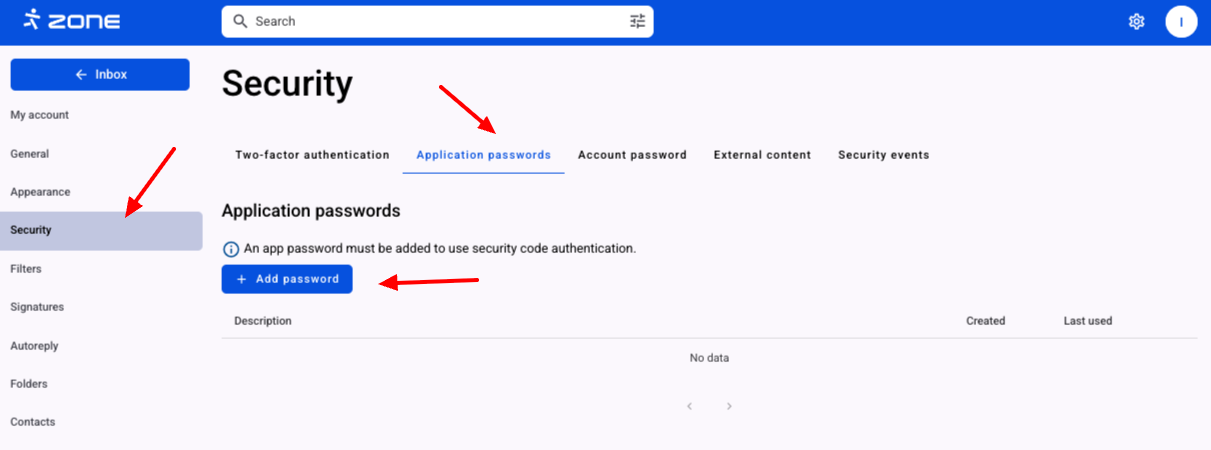Go to next table page

(729, 406)
